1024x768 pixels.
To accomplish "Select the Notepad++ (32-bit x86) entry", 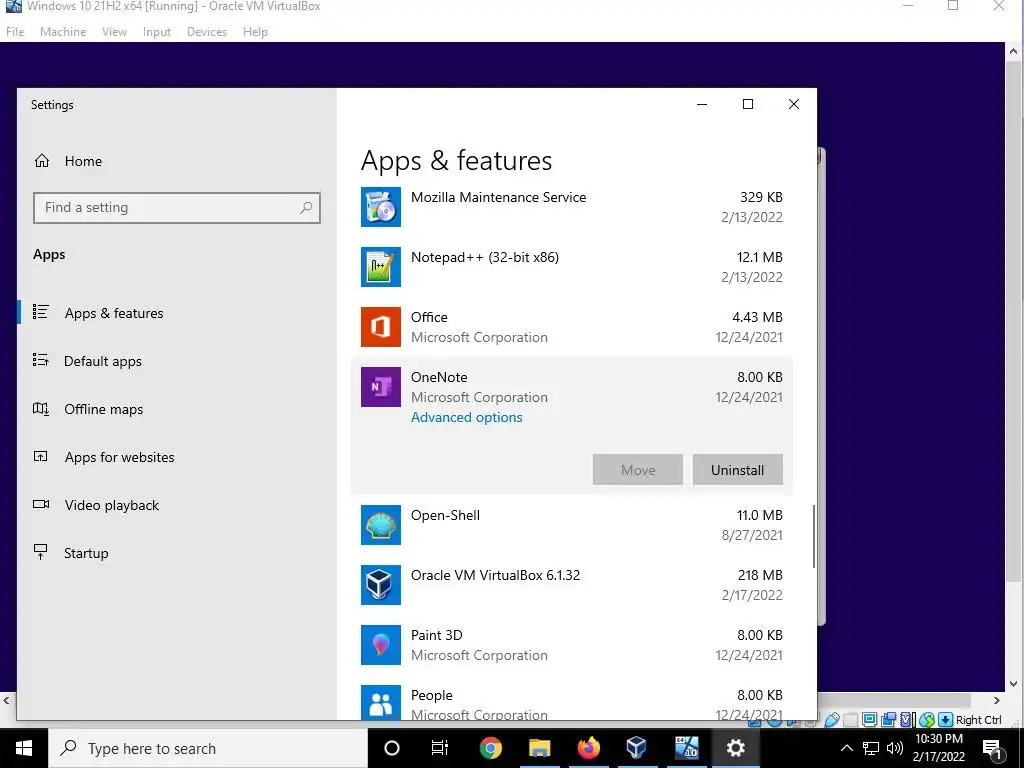I will tap(485, 257).
